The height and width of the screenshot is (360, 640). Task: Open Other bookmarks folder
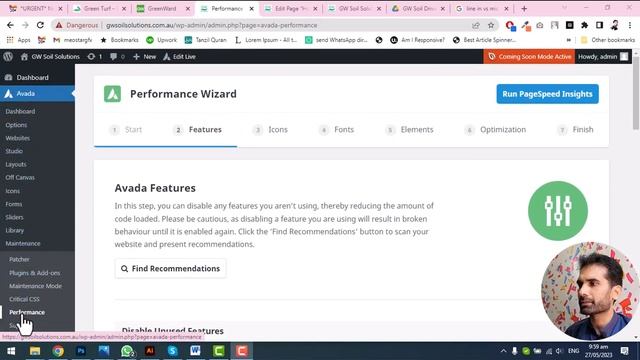(608, 40)
